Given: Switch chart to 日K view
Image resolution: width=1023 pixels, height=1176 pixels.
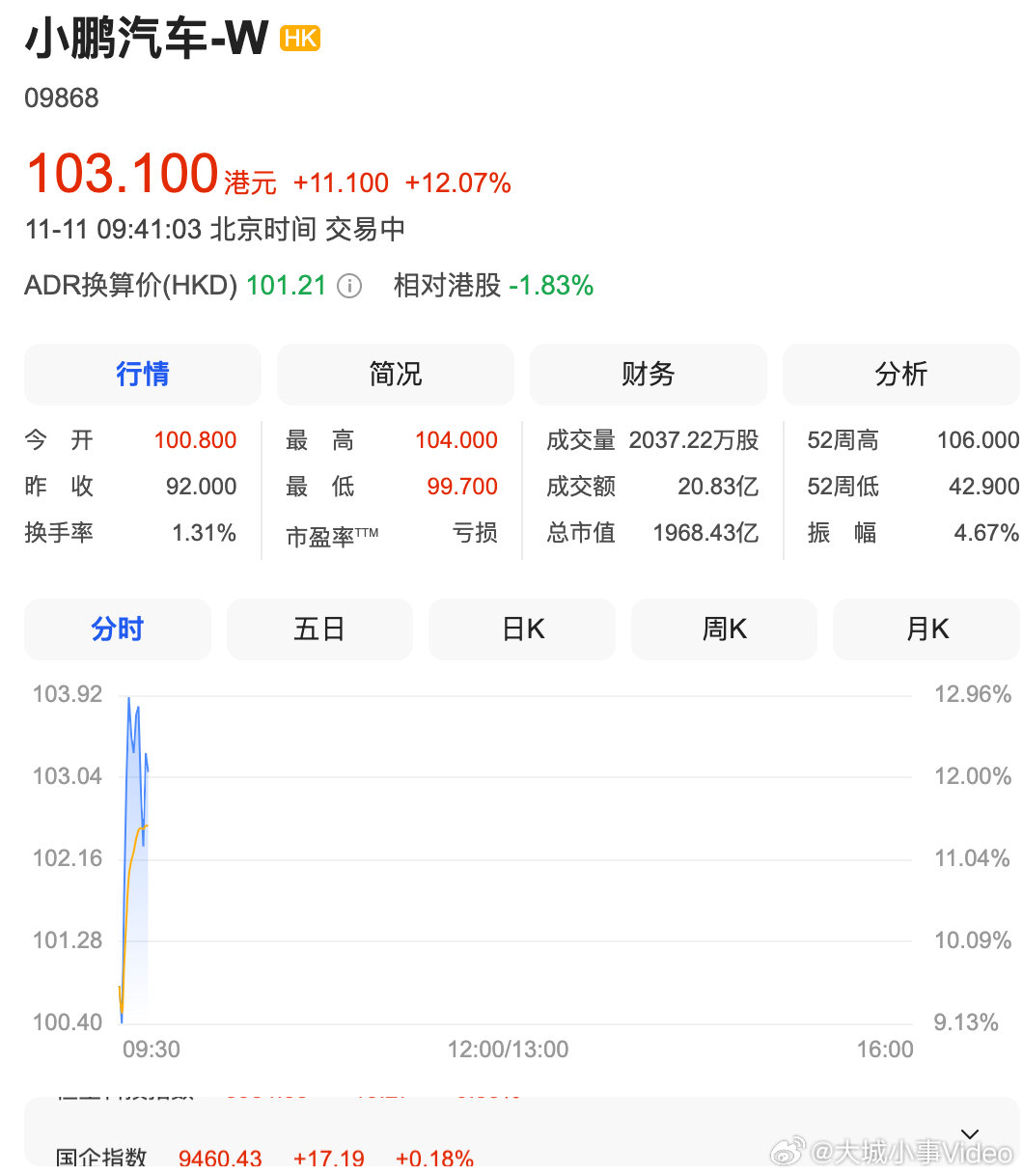Looking at the screenshot, I should point(521,629).
